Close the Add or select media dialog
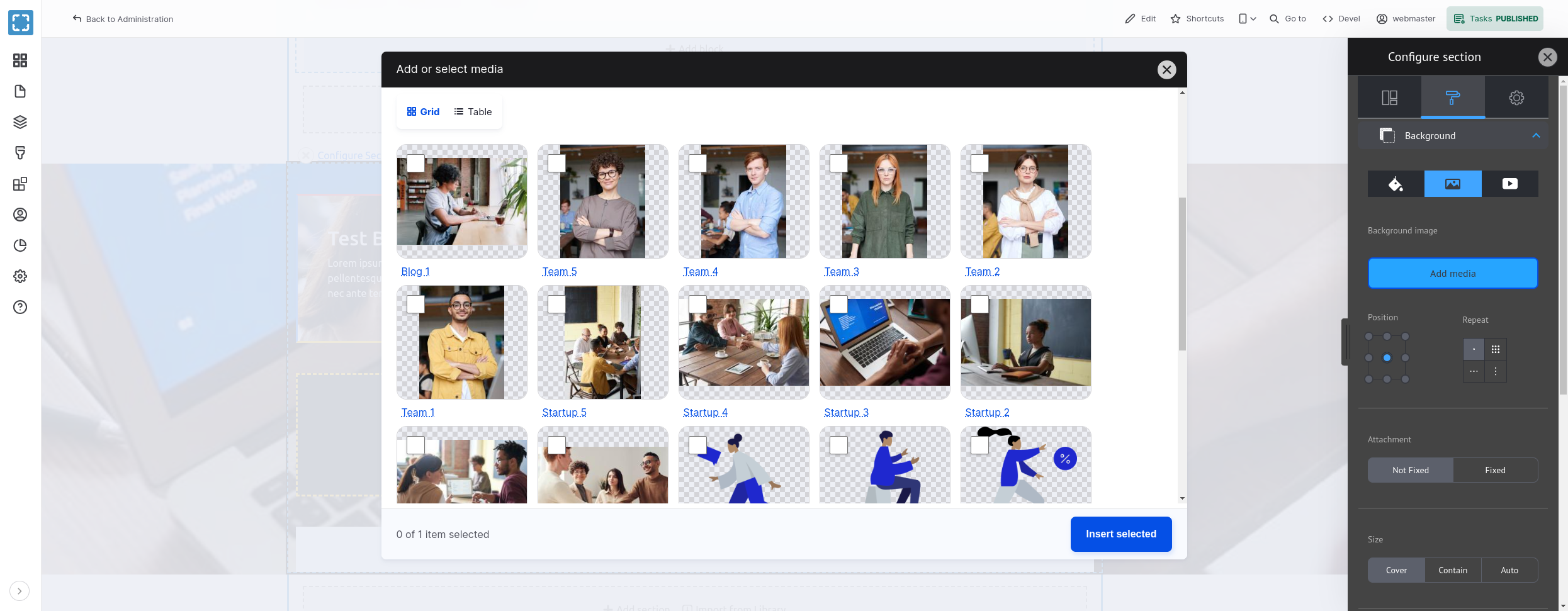The width and height of the screenshot is (1568, 611). (x=1166, y=69)
